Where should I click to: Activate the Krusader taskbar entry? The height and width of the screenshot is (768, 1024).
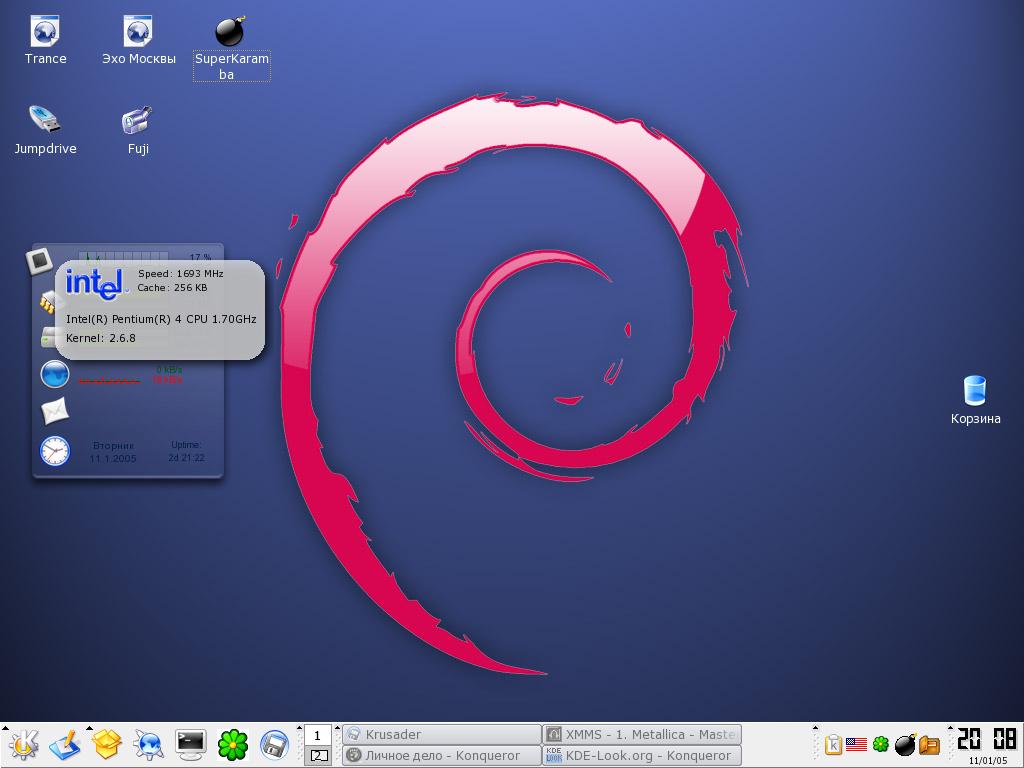[441, 735]
